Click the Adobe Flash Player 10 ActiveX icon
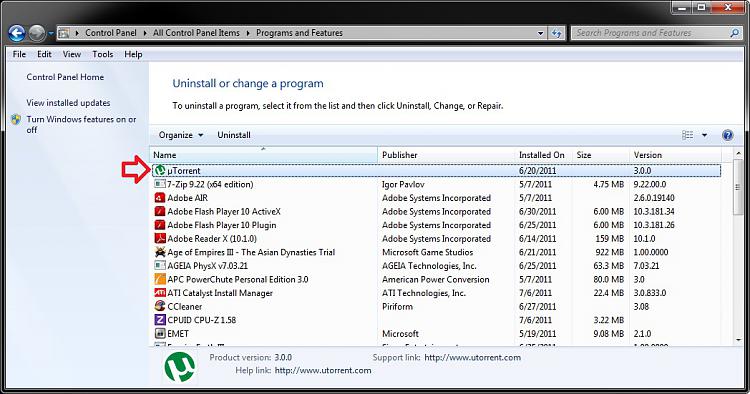 coord(160,211)
